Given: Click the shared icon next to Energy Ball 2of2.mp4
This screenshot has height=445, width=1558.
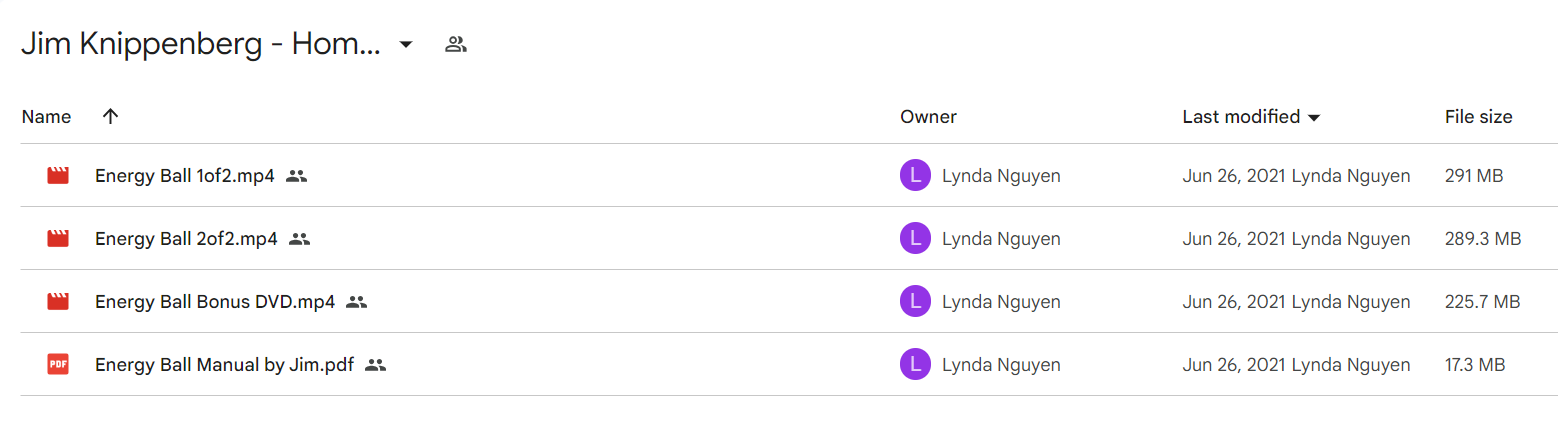Looking at the screenshot, I should coord(300,239).
